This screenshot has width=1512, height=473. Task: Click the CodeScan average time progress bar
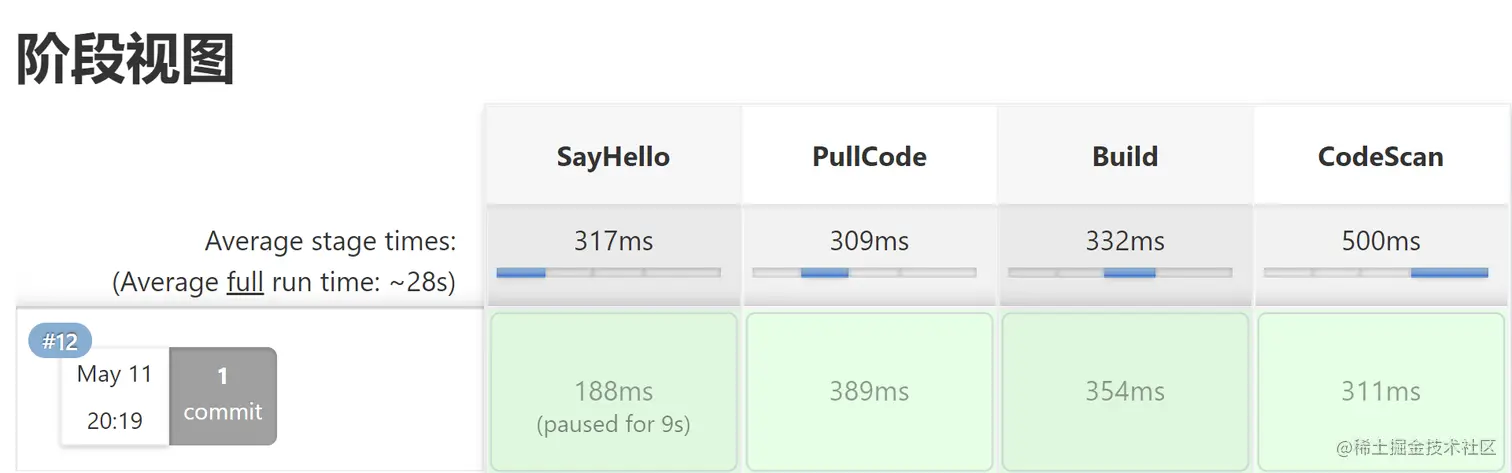click(1376, 272)
